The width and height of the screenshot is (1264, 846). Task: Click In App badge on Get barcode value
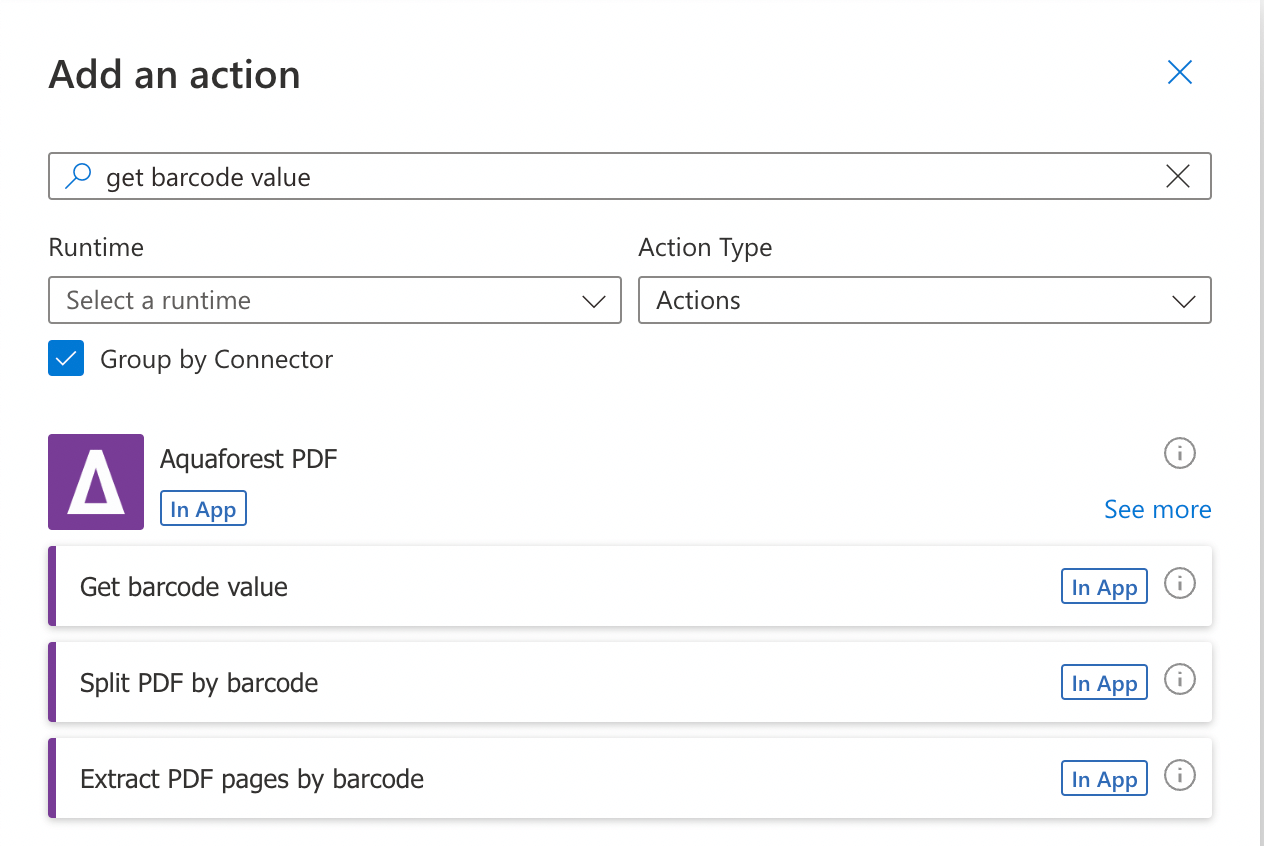point(1104,587)
